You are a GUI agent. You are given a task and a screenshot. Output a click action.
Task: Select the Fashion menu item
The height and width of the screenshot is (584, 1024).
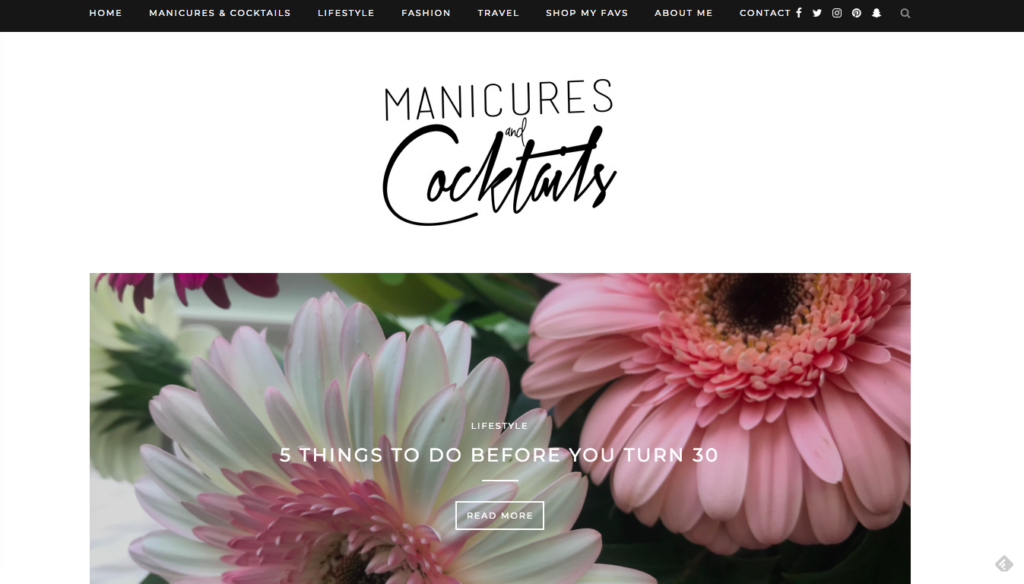(426, 13)
